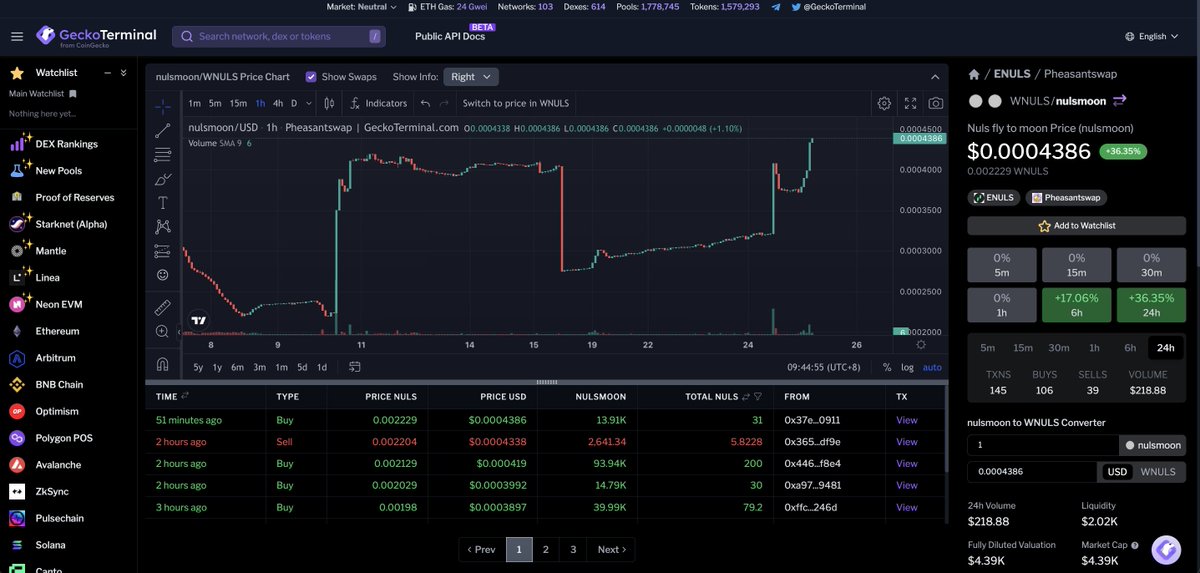Screen dimensions: 1200x573
Task: Click the panel resize handle below chart
Action: 547,382
